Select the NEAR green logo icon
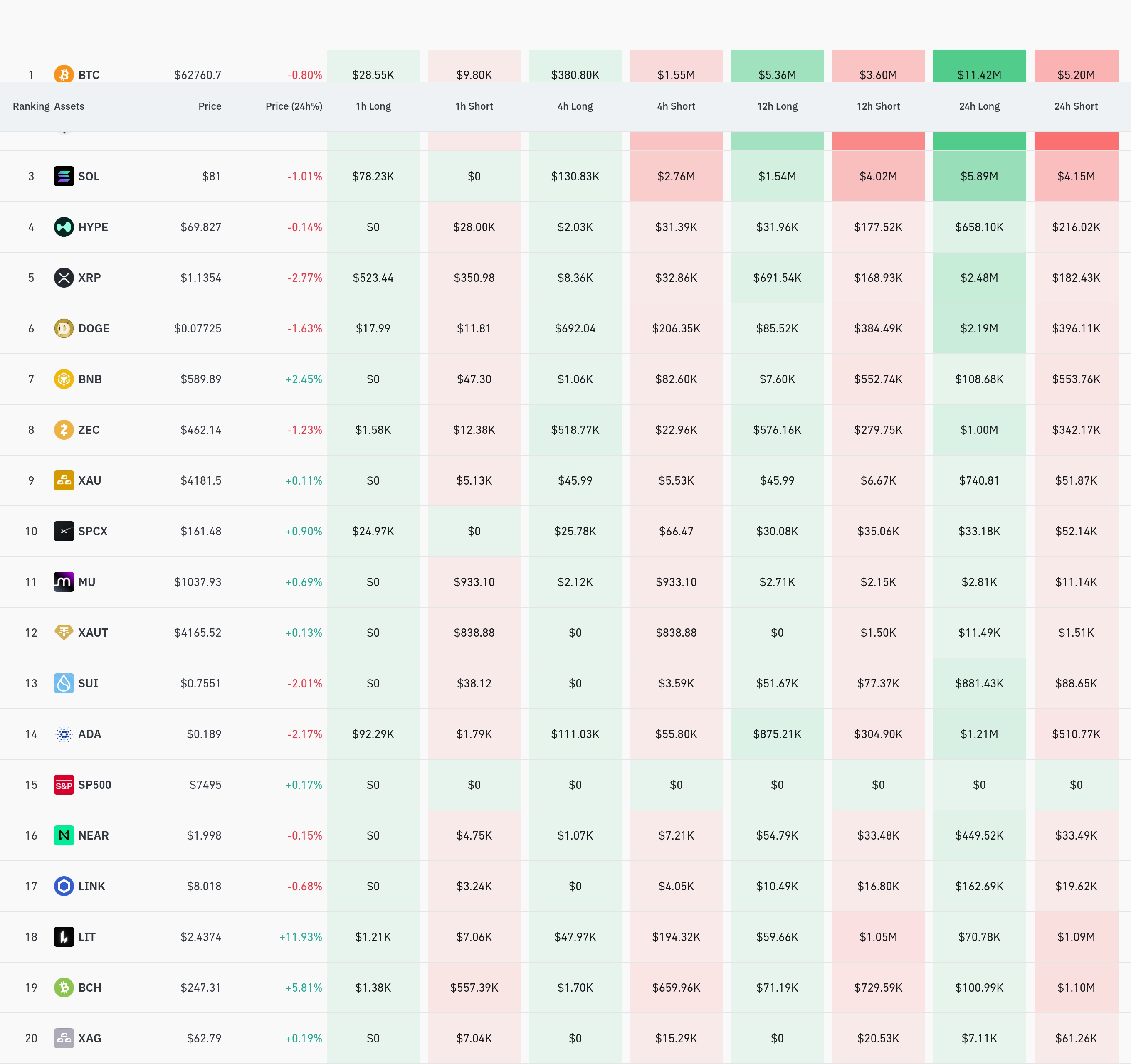Screen dimensions: 1131x1064 pyautogui.click(x=64, y=835)
